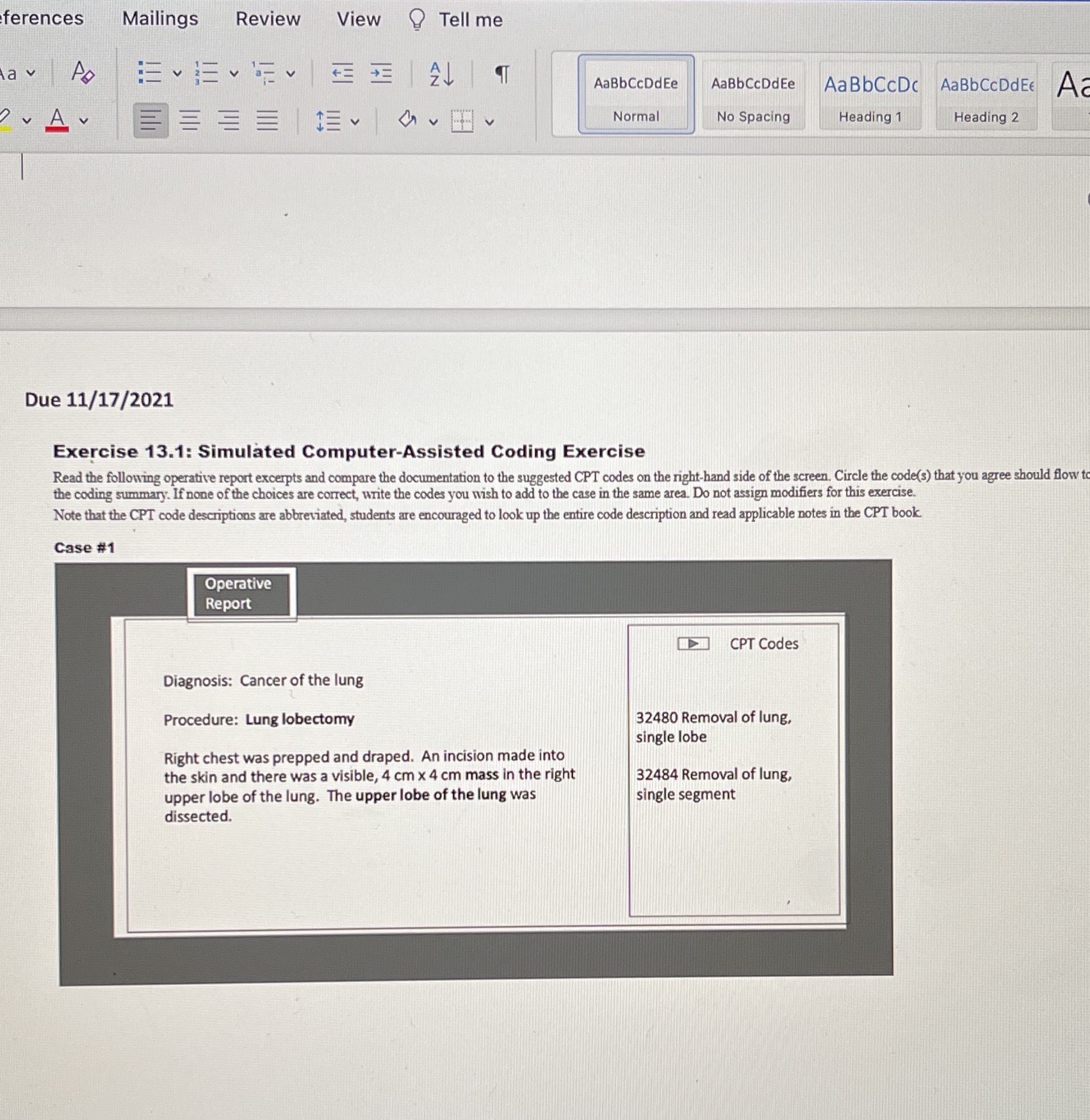Toggle align text right
Image resolution: width=1090 pixels, height=1120 pixels.
coord(229,120)
